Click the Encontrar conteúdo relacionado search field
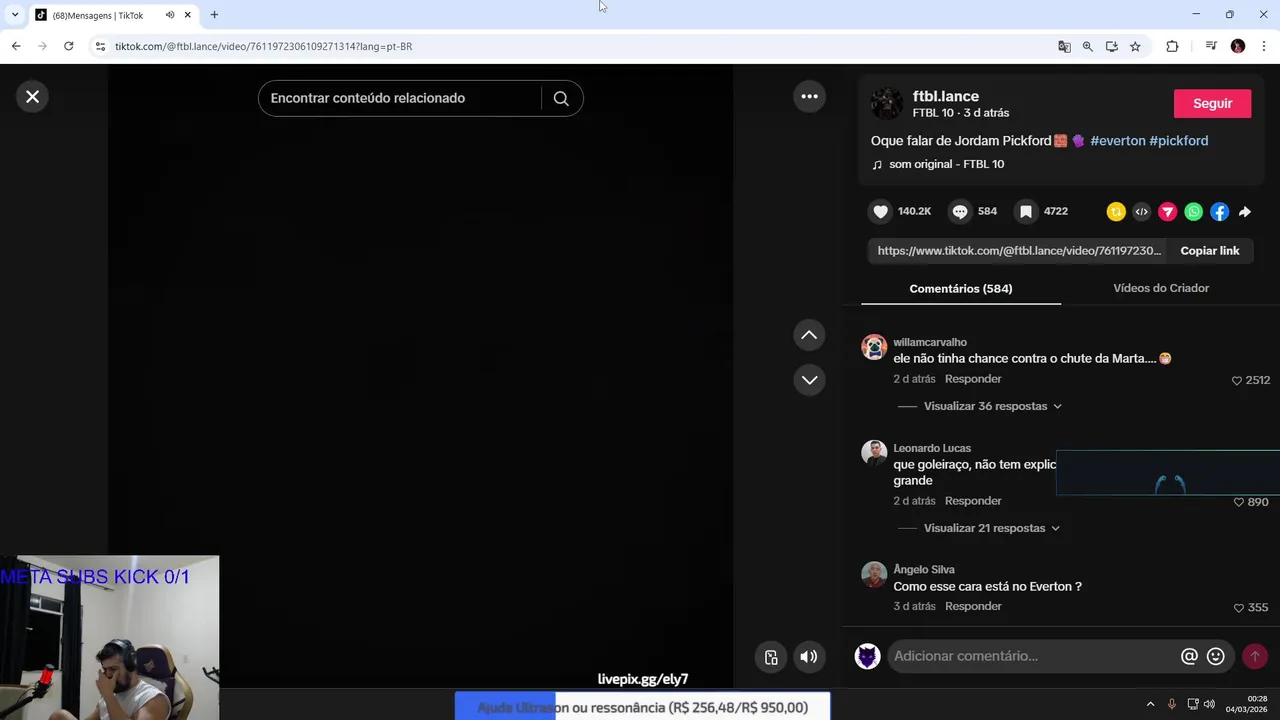 [x=400, y=98]
